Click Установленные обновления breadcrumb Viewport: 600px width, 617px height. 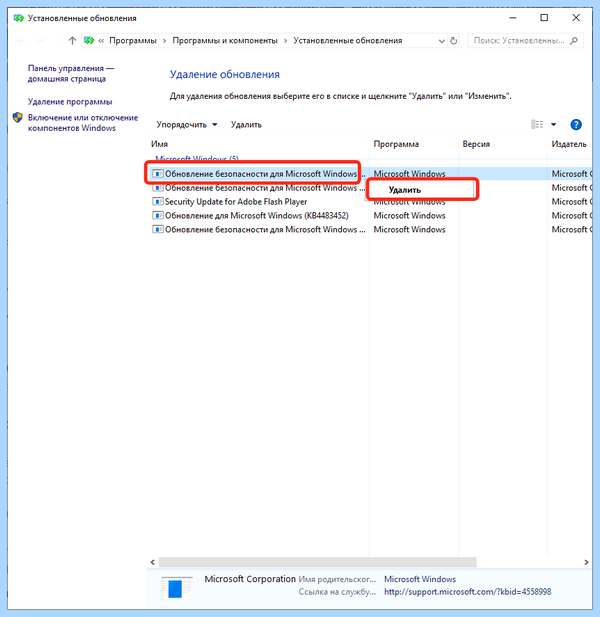pyautogui.click(x=348, y=41)
